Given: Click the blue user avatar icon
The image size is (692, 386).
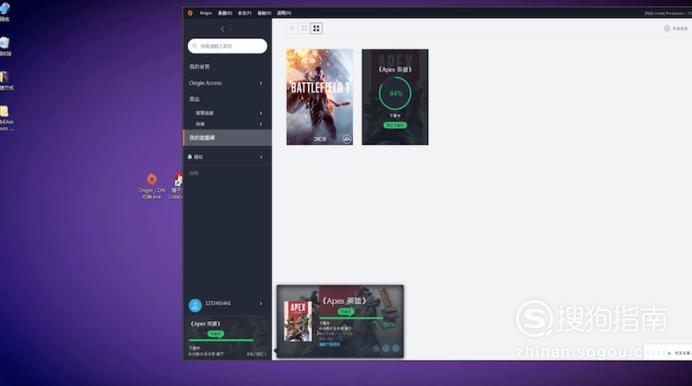Looking at the screenshot, I should pos(195,305).
